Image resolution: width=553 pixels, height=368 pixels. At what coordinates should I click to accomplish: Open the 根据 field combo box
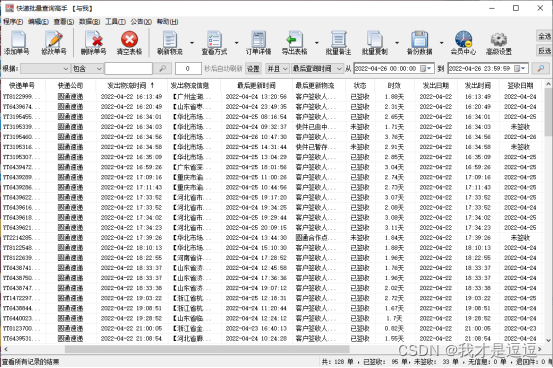(x=45, y=68)
